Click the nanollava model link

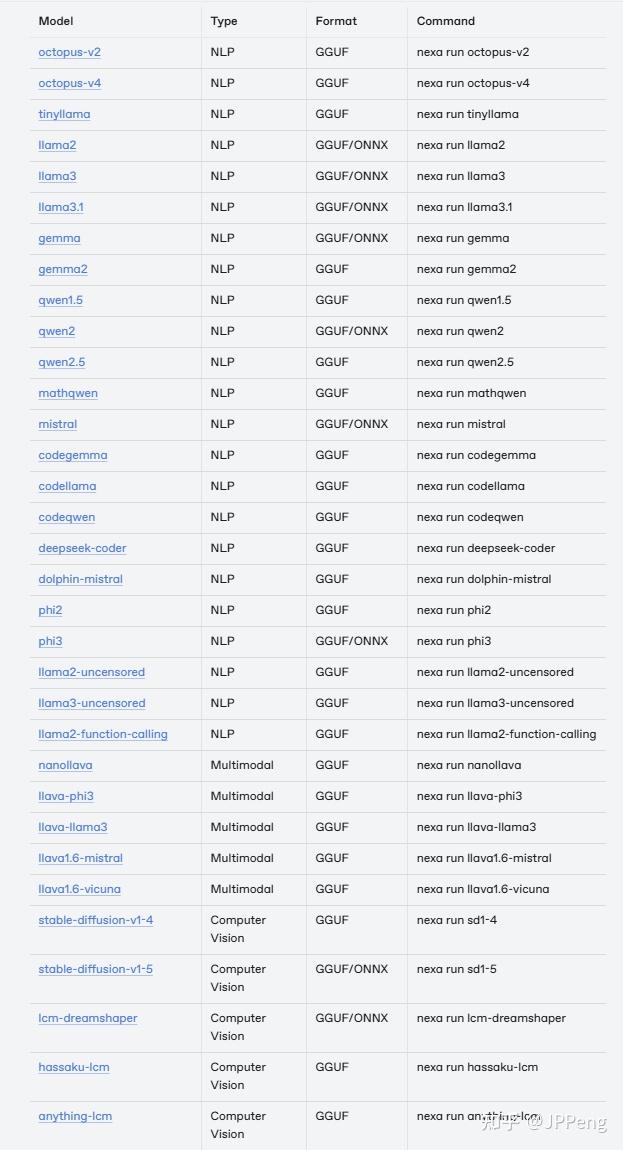pos(65,765)
